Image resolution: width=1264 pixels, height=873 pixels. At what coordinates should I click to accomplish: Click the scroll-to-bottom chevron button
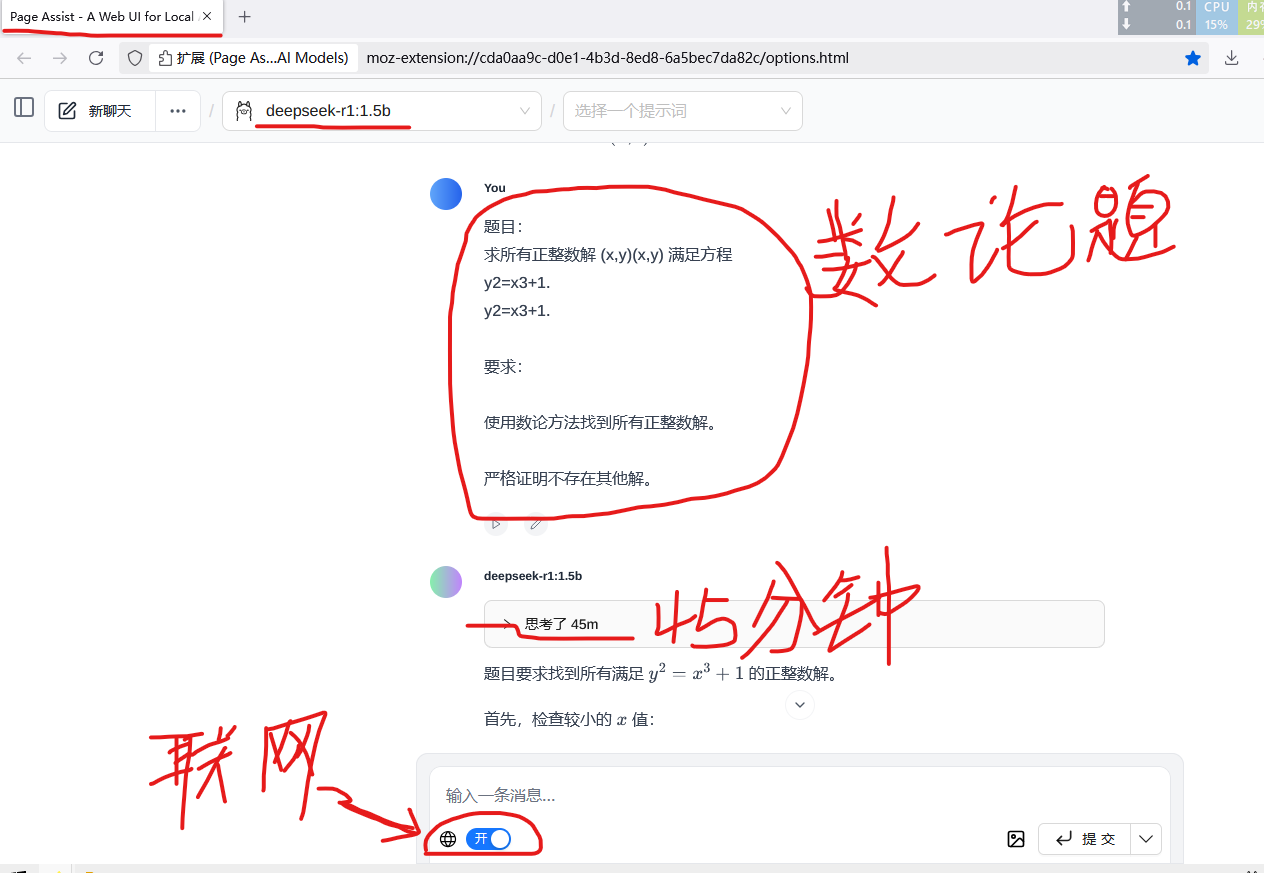(800, 704)
